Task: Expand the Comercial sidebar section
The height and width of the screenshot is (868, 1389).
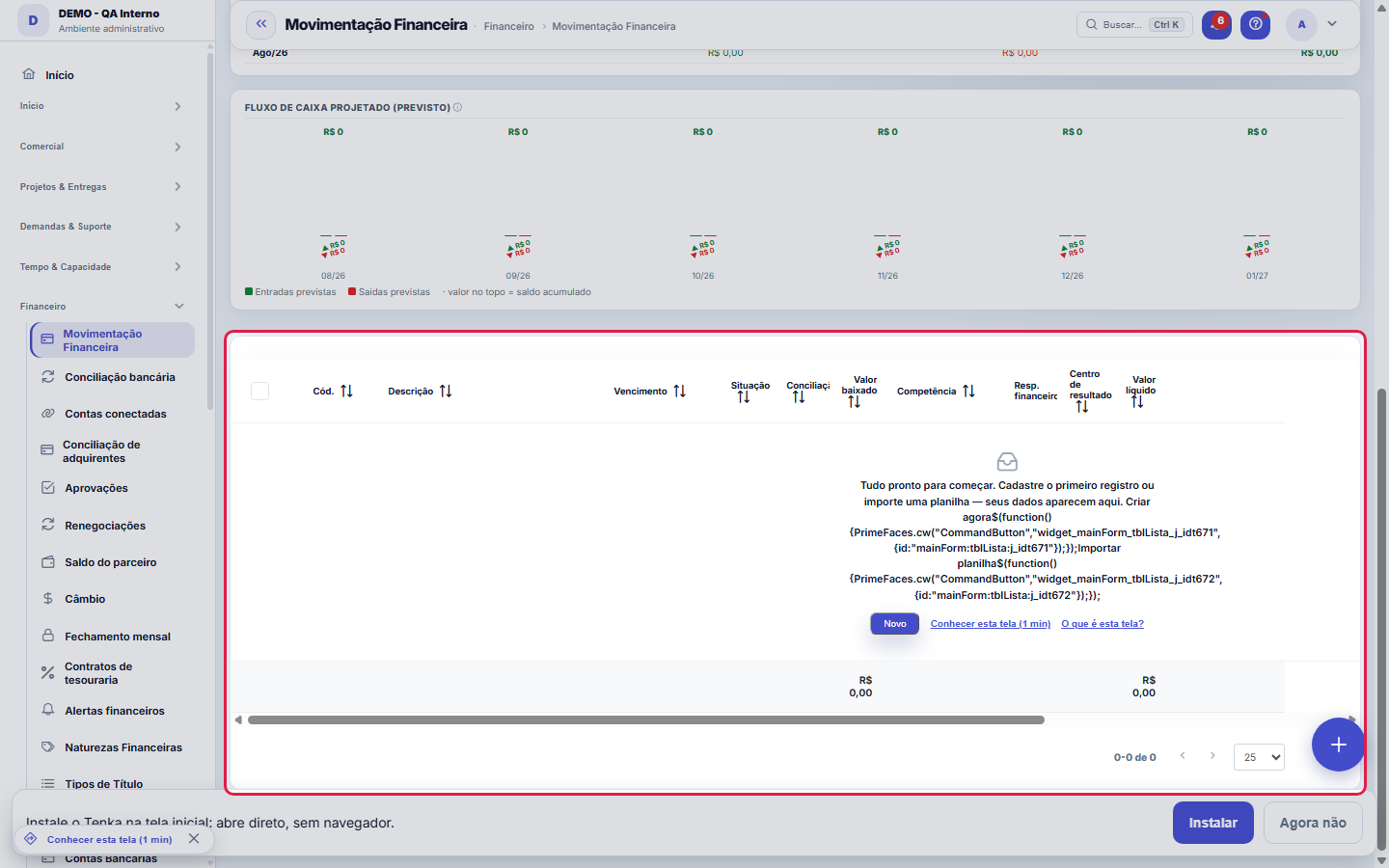Action: click(101, 147)
